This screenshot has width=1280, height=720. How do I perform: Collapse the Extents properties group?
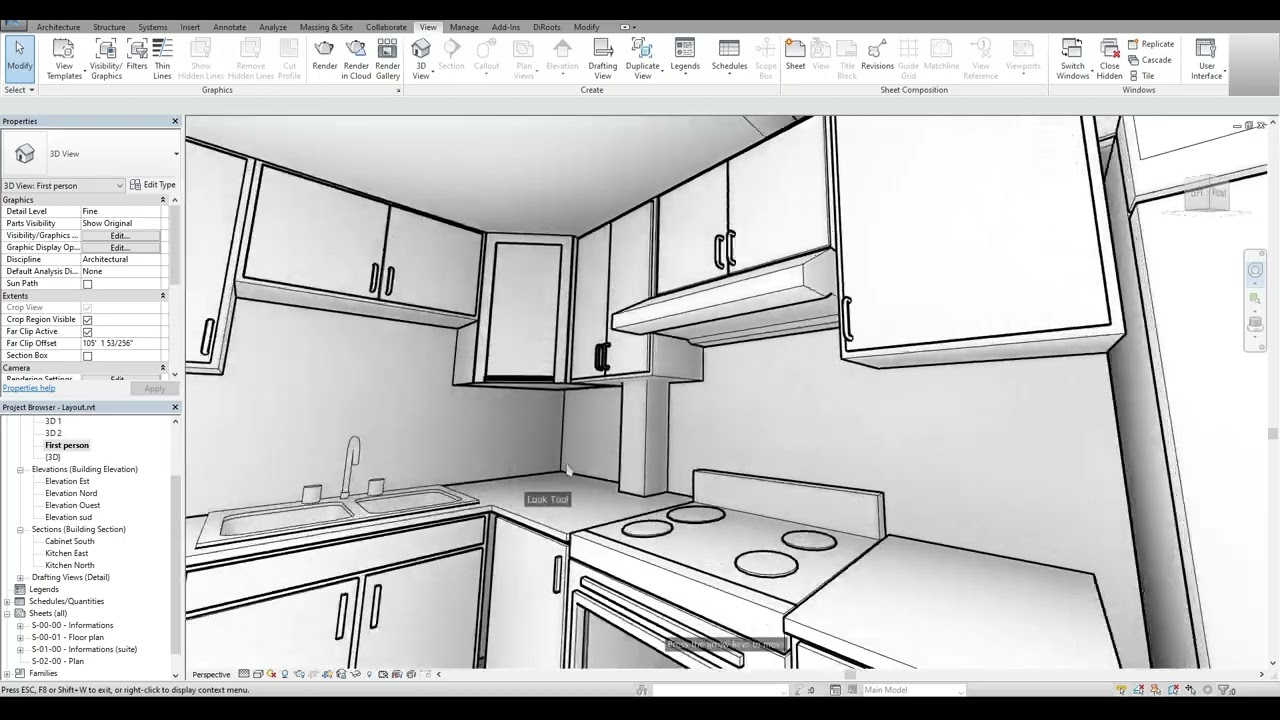(163, 296)
